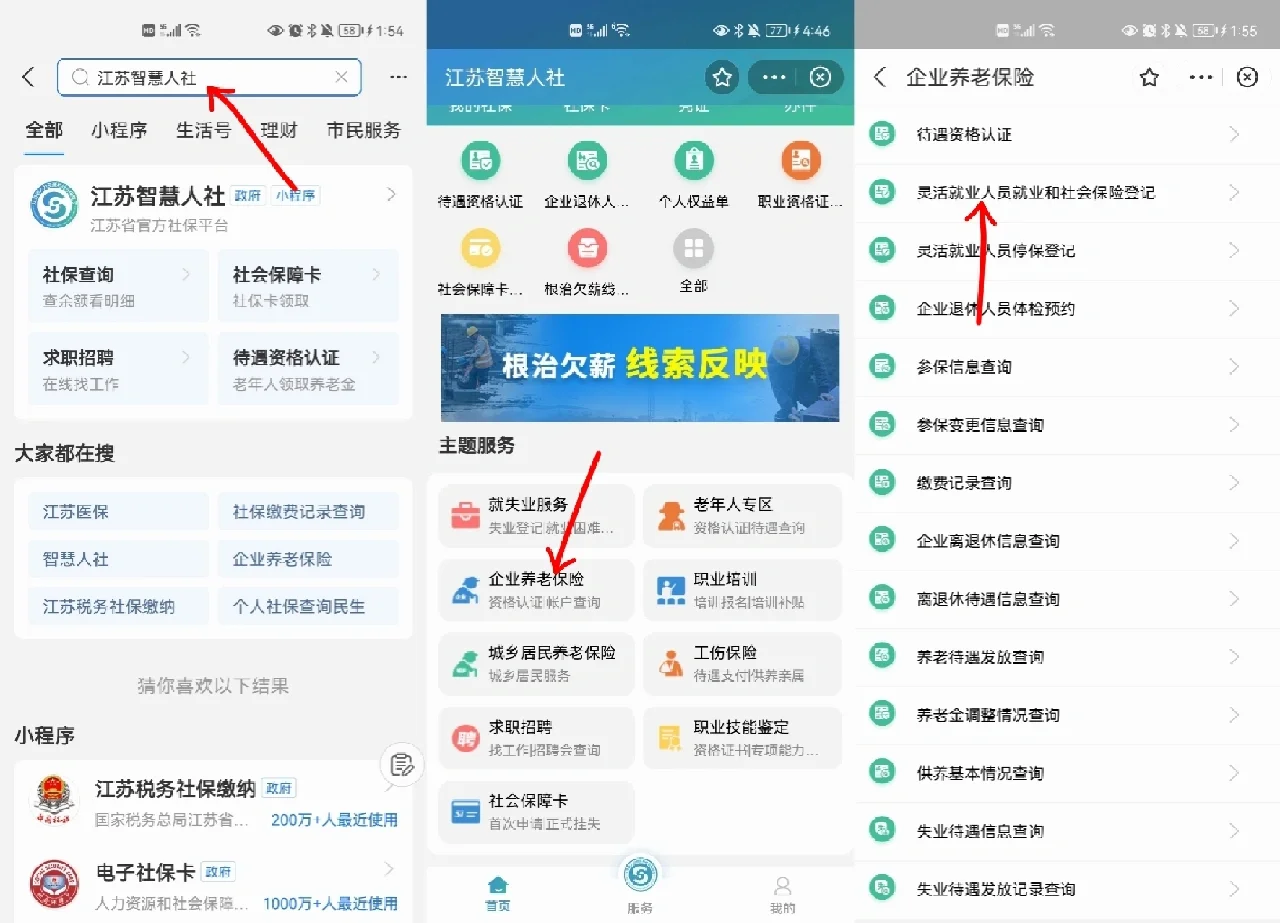Open the more-options dots in 江苏智慧人社 header

[x=774, y=77]
